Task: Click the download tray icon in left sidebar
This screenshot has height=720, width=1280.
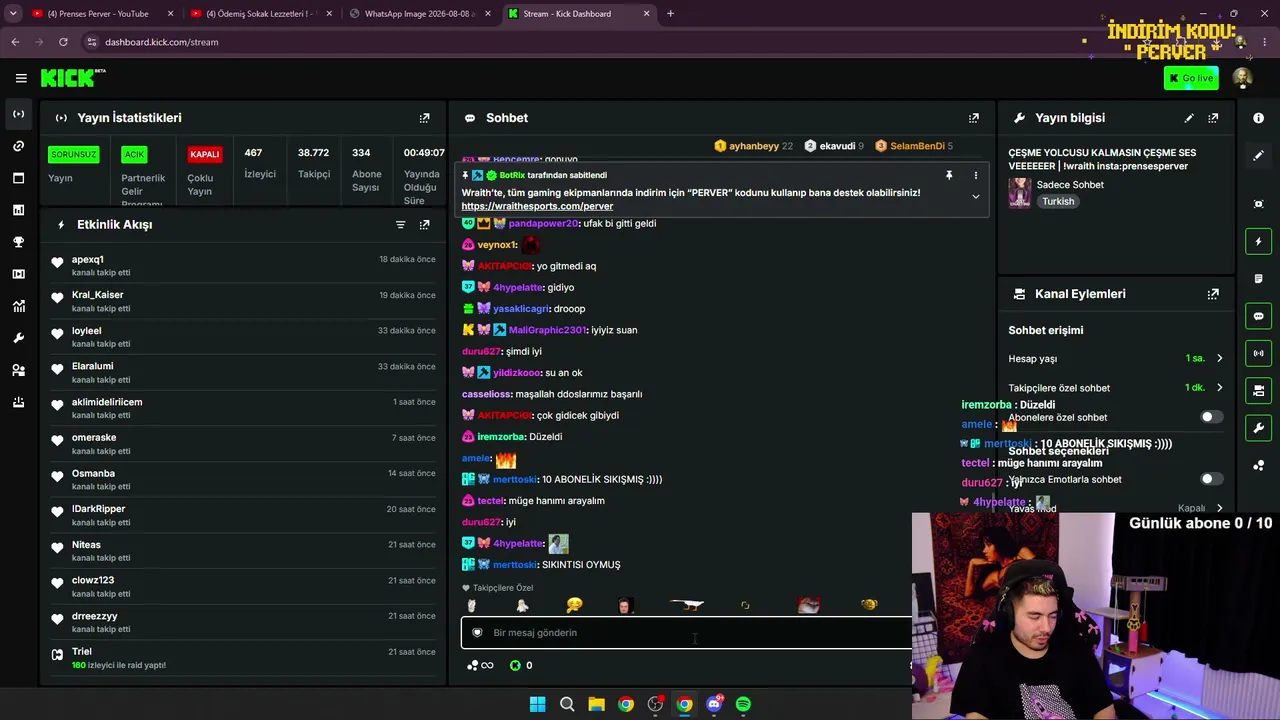Action: pyautogui.click(x=19, y=402)
